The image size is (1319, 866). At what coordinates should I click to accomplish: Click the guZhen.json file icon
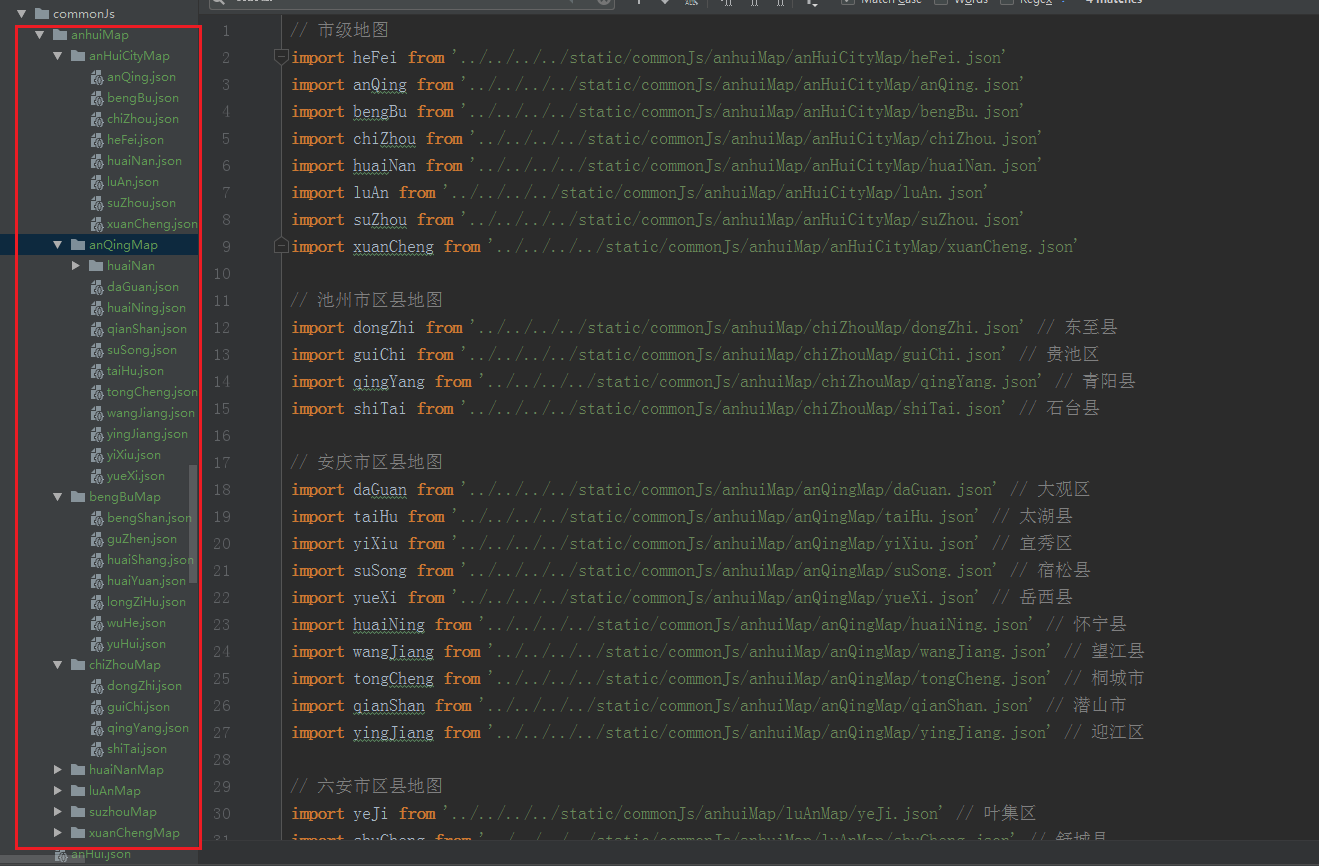[97, 539]
